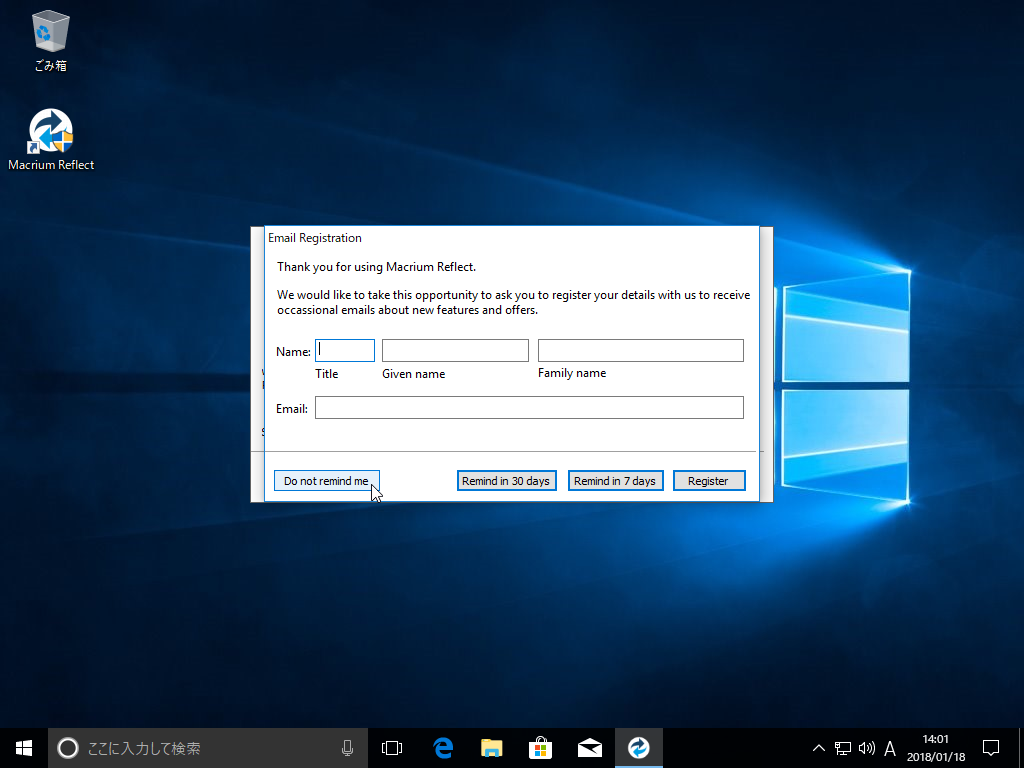Switch to Macrium Reflect taskbar button

[x=639, y=748]
